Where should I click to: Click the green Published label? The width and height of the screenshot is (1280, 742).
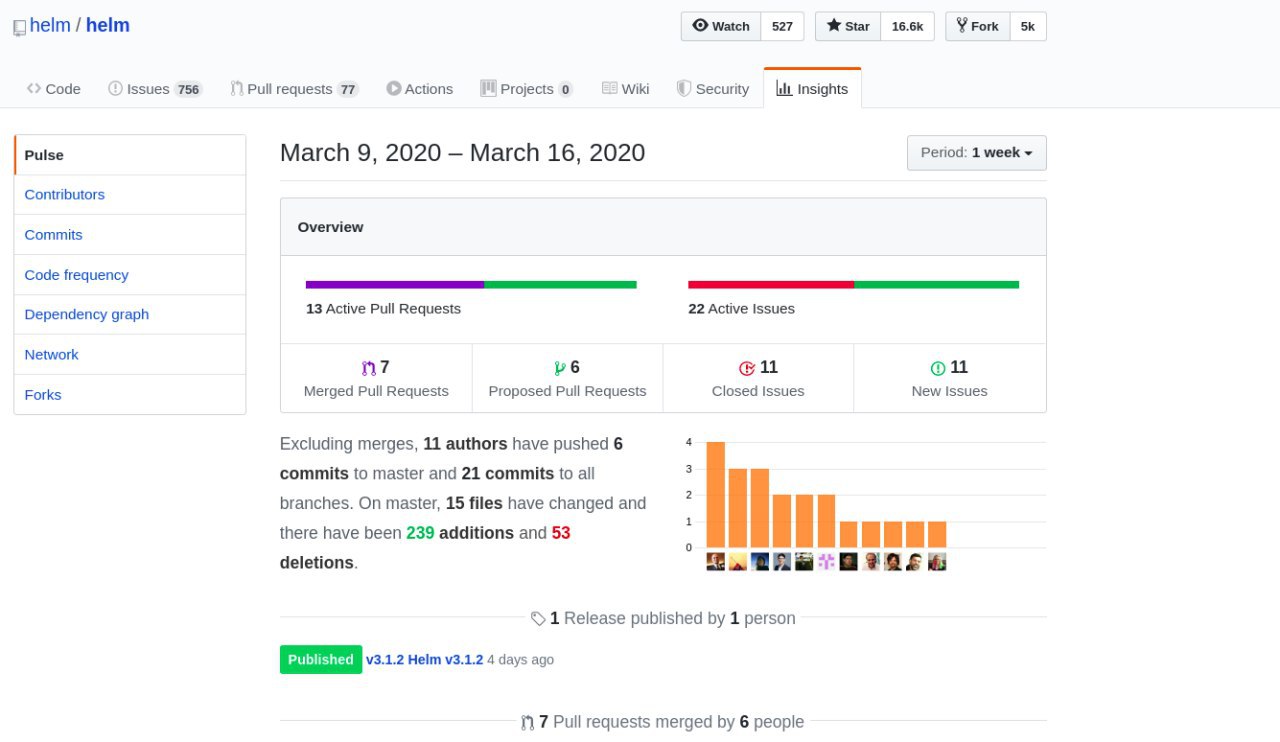click(x=321, y=660)
